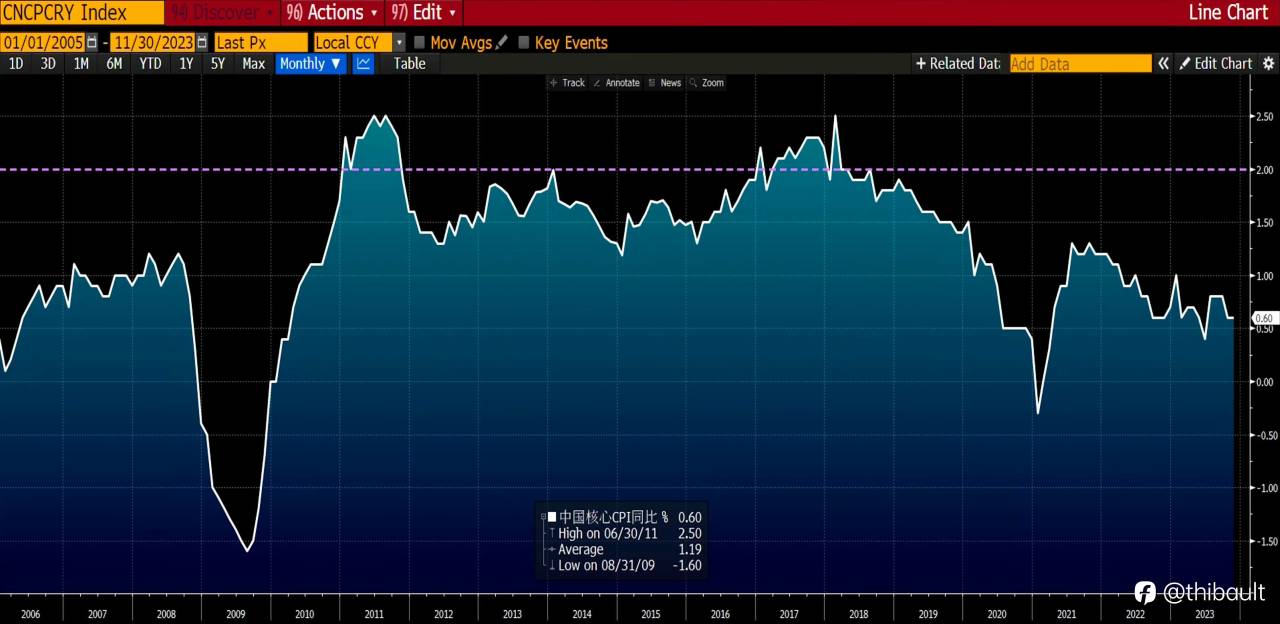Open chart settings gear icon

pos(1268,63)
